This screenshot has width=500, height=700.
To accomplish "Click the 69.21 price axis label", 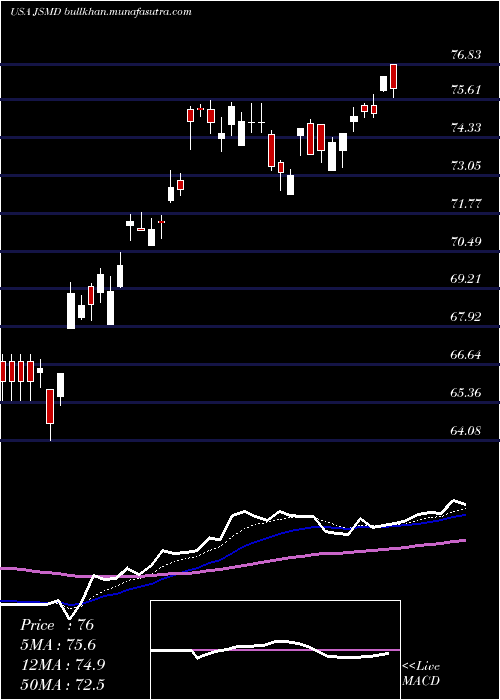I will (x=466, y=279).
